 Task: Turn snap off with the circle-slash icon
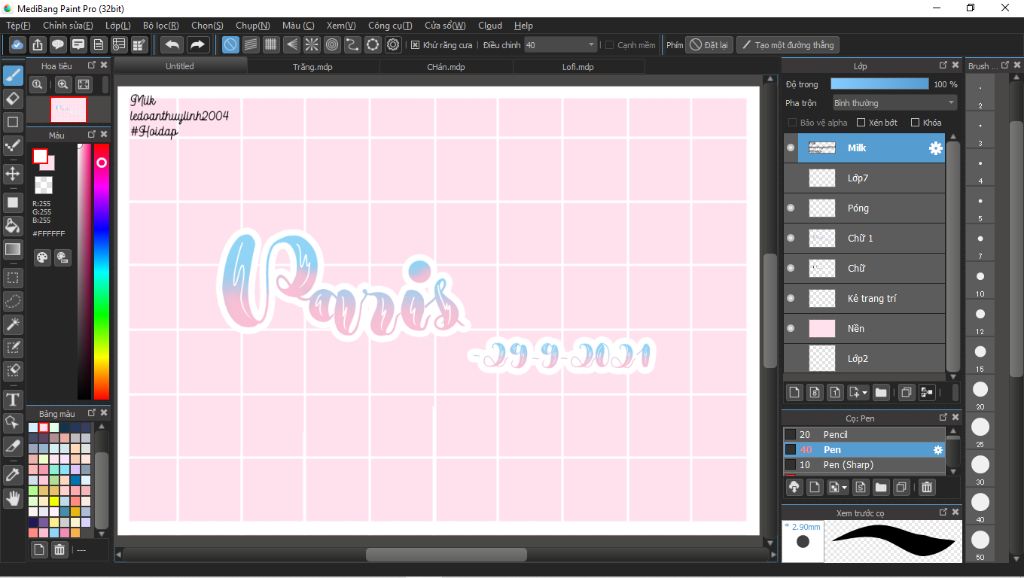click(230, 44)
